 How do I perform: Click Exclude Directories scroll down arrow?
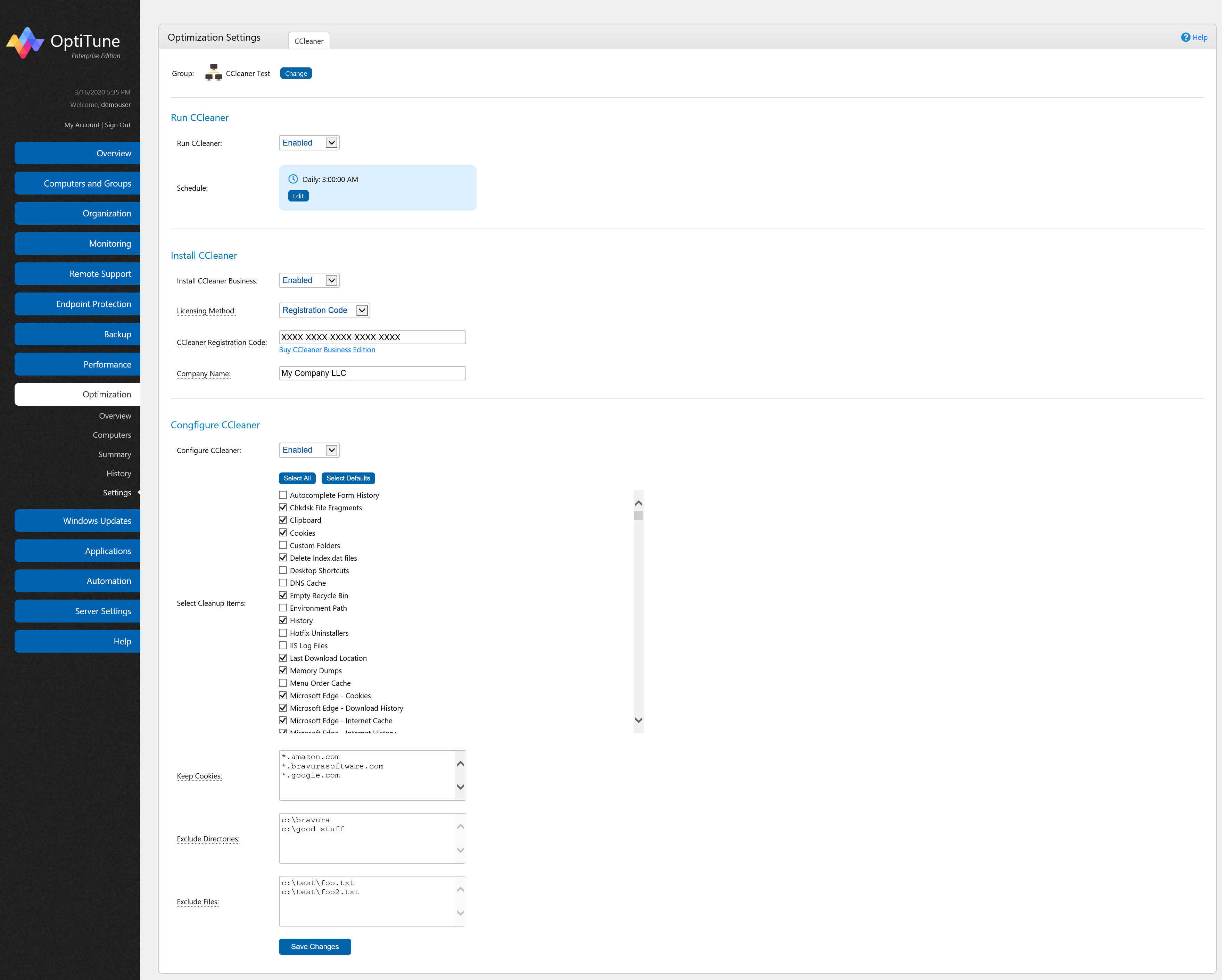click(x=460, y=850)
